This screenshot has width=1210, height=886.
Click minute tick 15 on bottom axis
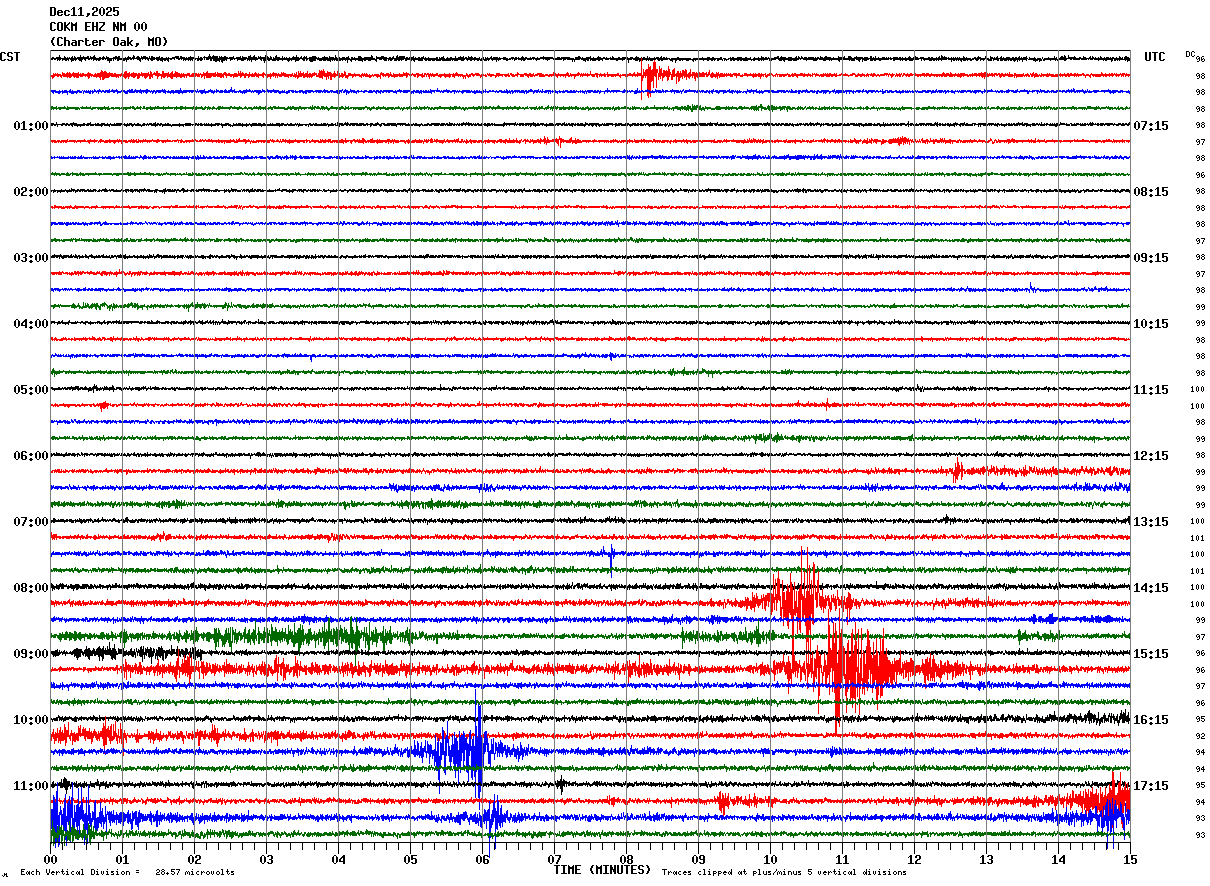(x=1130, y=860)
